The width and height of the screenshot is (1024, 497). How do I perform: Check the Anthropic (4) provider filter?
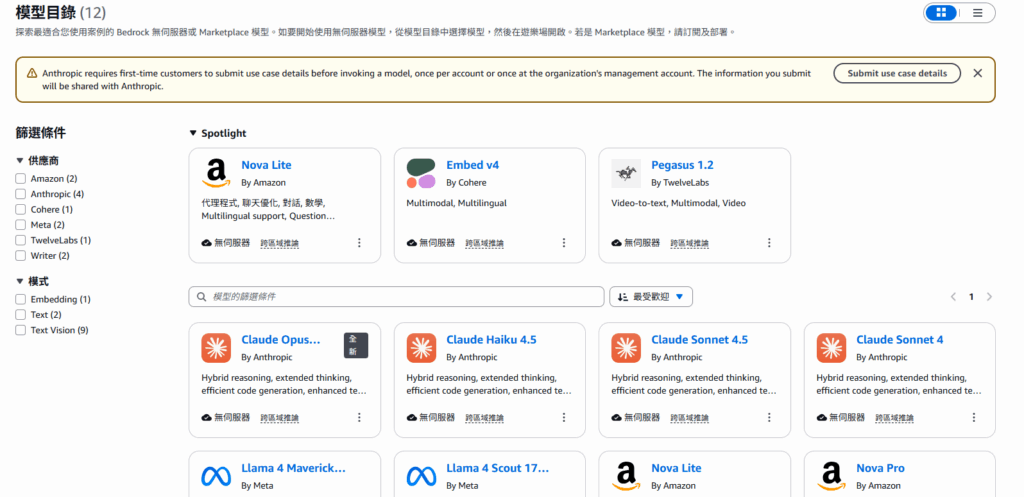point(21,194)
